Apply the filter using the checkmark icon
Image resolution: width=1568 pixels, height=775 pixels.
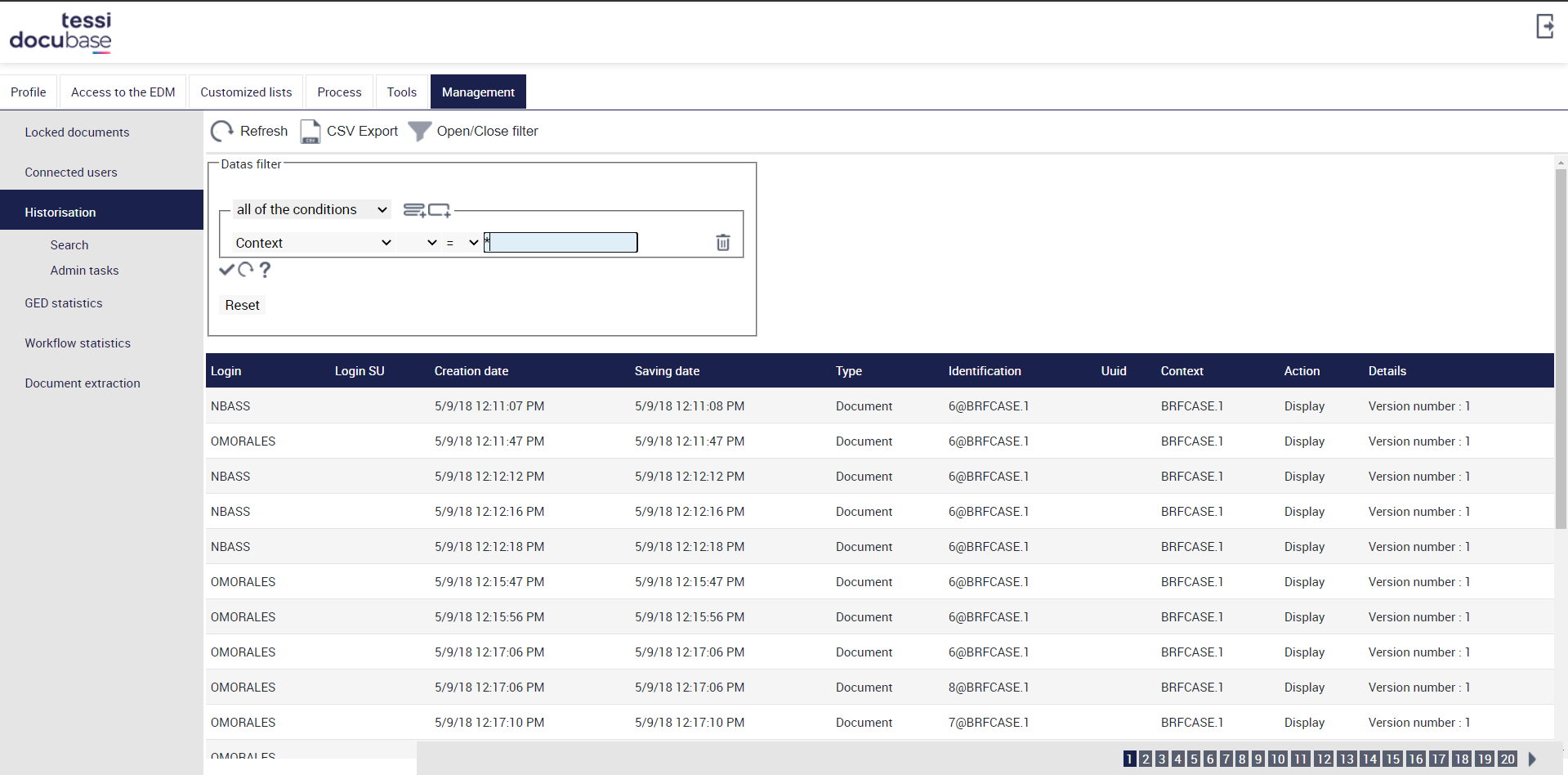point(227,270)
